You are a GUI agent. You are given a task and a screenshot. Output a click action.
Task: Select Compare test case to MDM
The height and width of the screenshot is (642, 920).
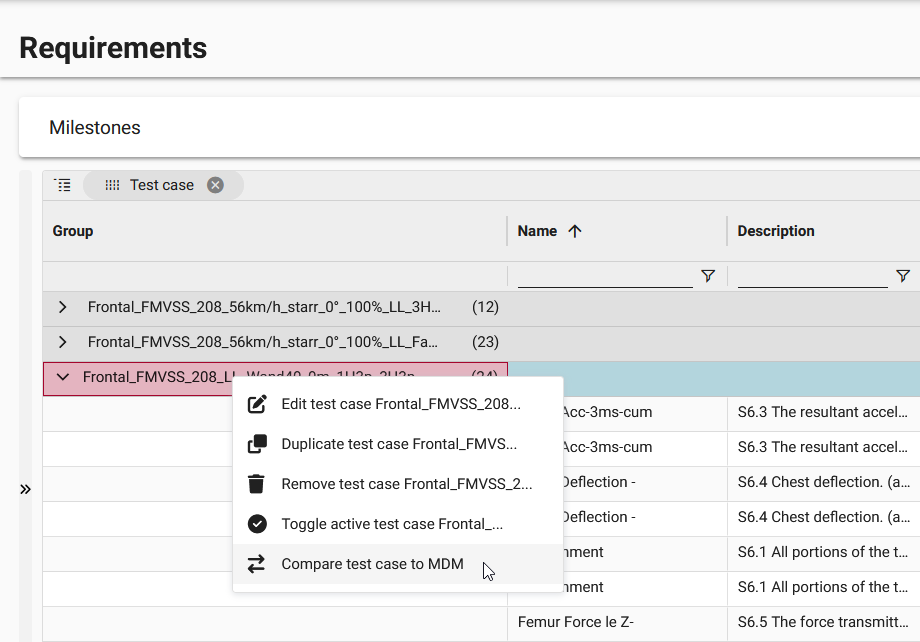pyautogui.click(x=398, y=564)
